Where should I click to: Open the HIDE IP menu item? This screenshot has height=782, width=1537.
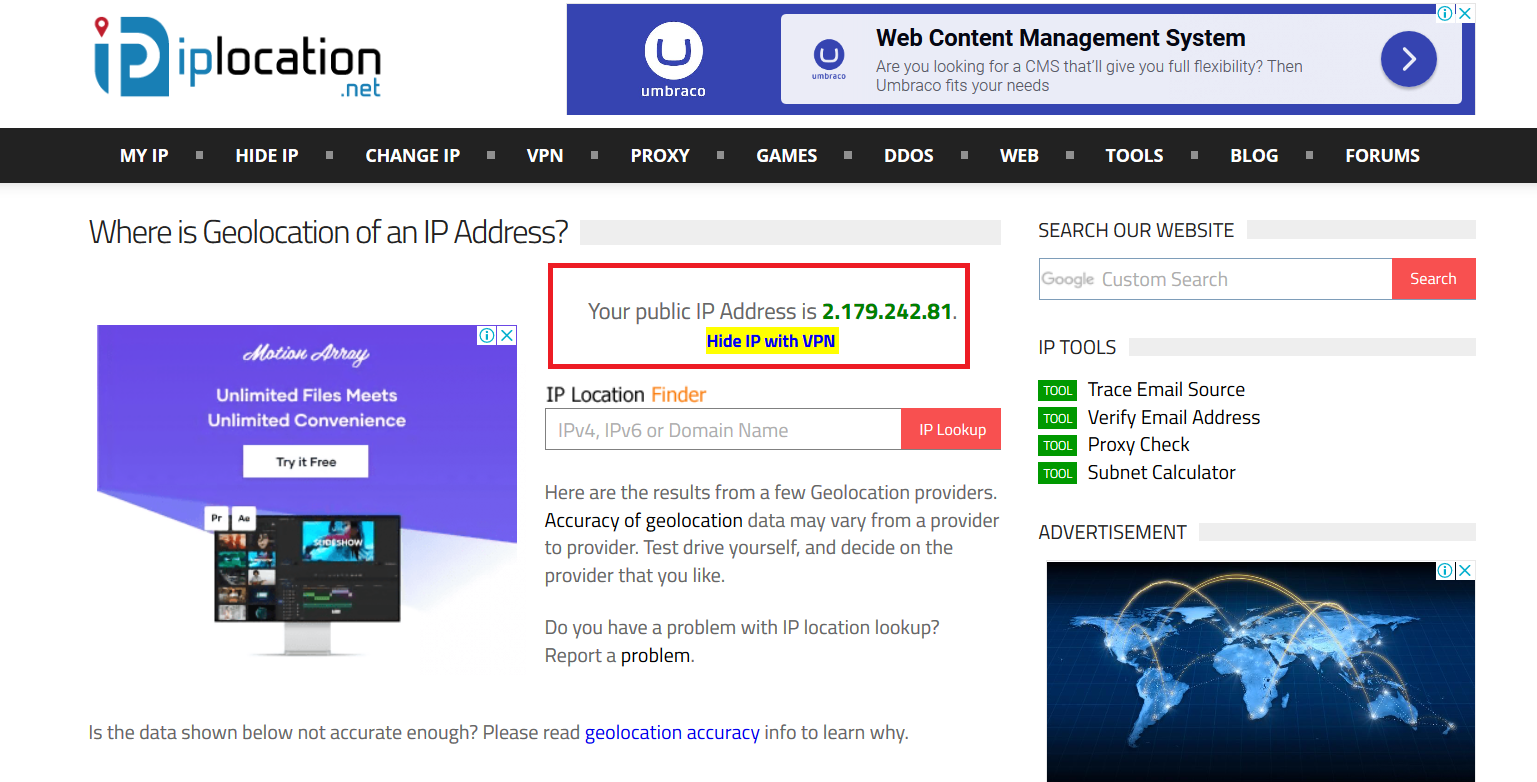pos(267,155)
